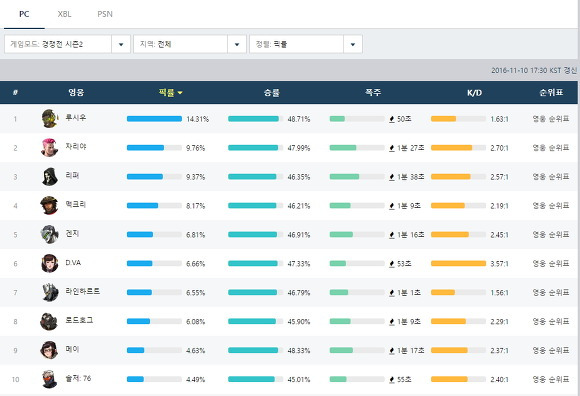Click Genji's portrait in rank 5 row
580x396 pixels.
pos(50,234)
